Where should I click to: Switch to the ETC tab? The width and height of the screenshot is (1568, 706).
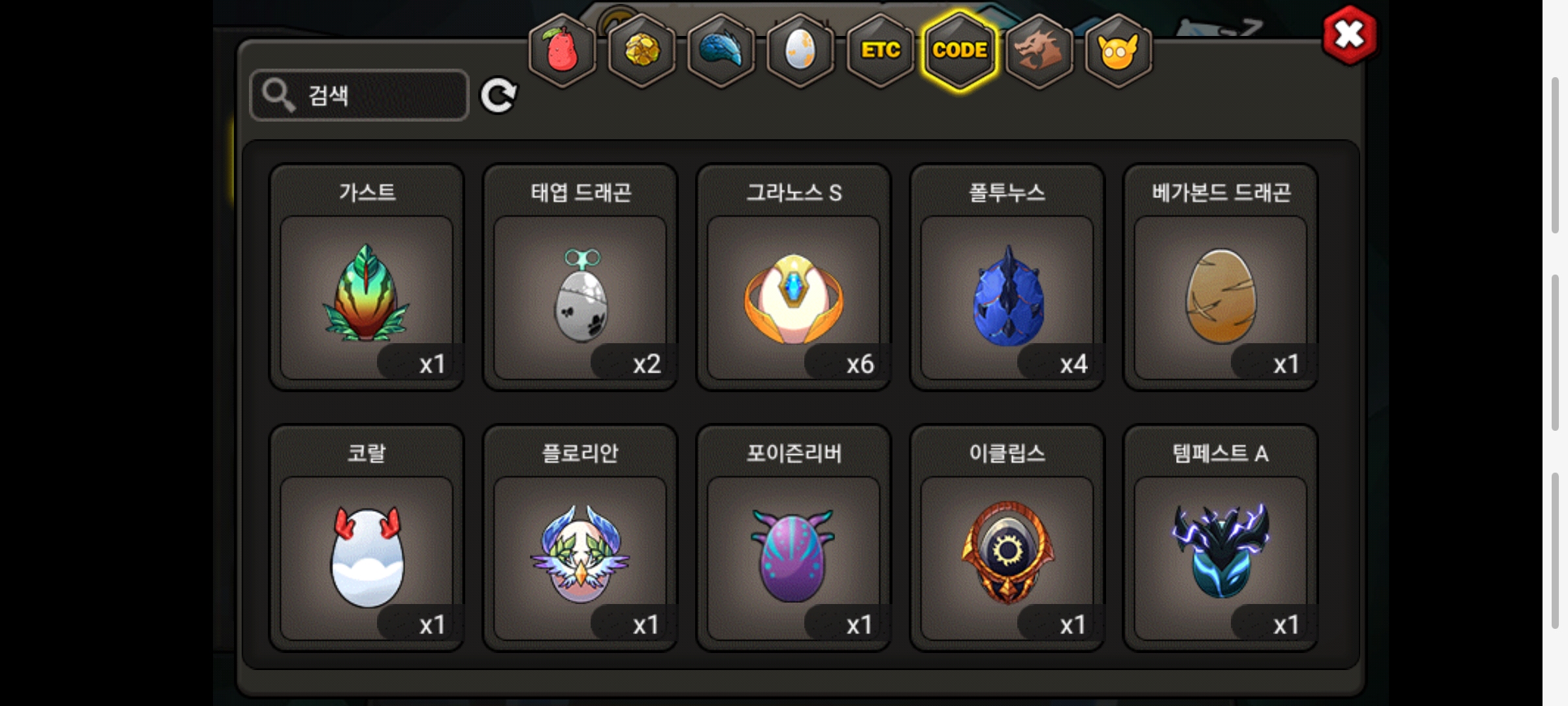point(880,51)
